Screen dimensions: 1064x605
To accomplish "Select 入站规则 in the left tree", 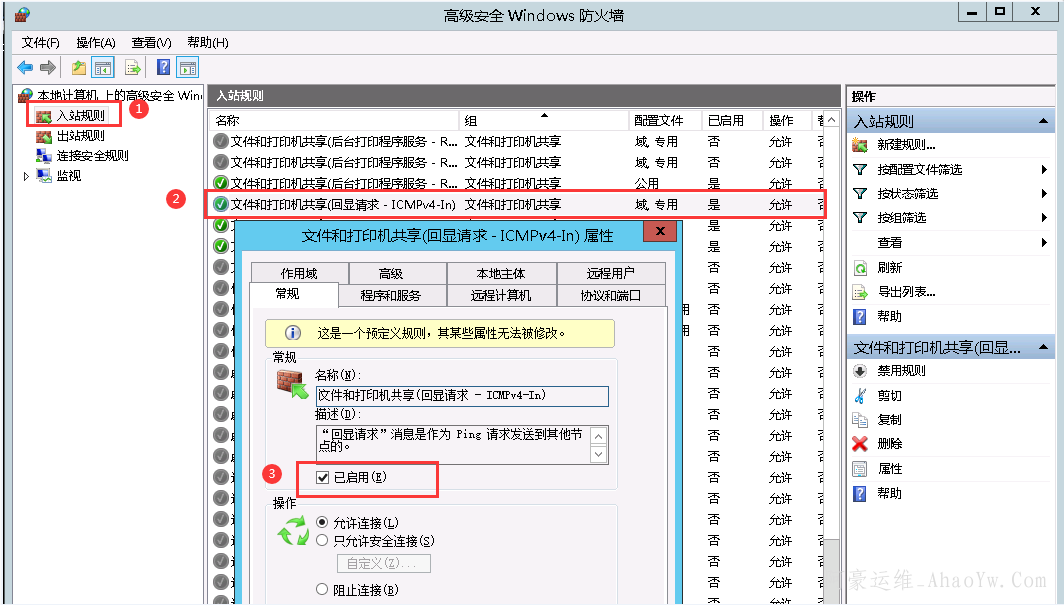I will 81,115.
